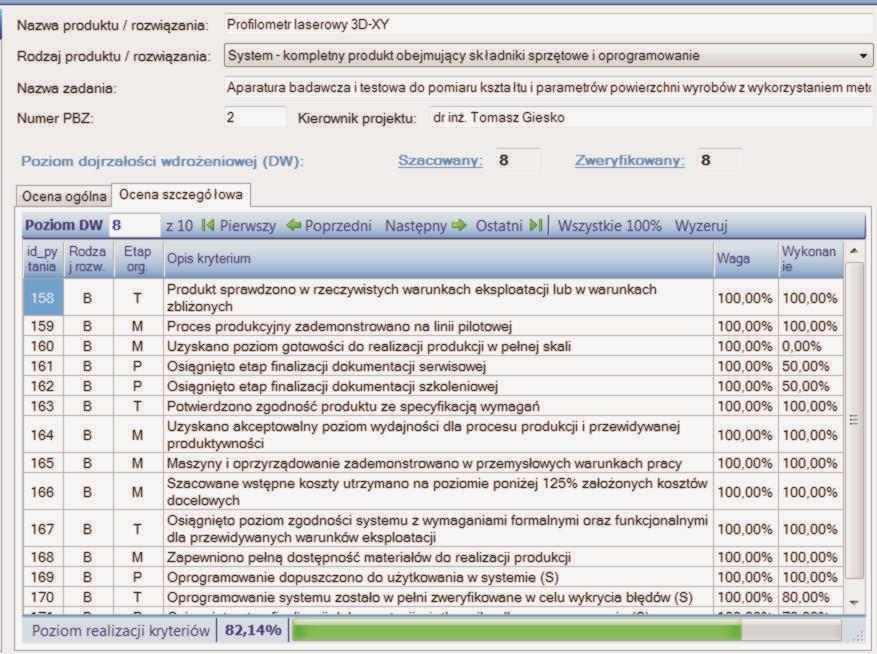Image resolution: width=877 pixels, height=654 pixels.
Task: Select row id 158 cell
Action: [43, 298]
